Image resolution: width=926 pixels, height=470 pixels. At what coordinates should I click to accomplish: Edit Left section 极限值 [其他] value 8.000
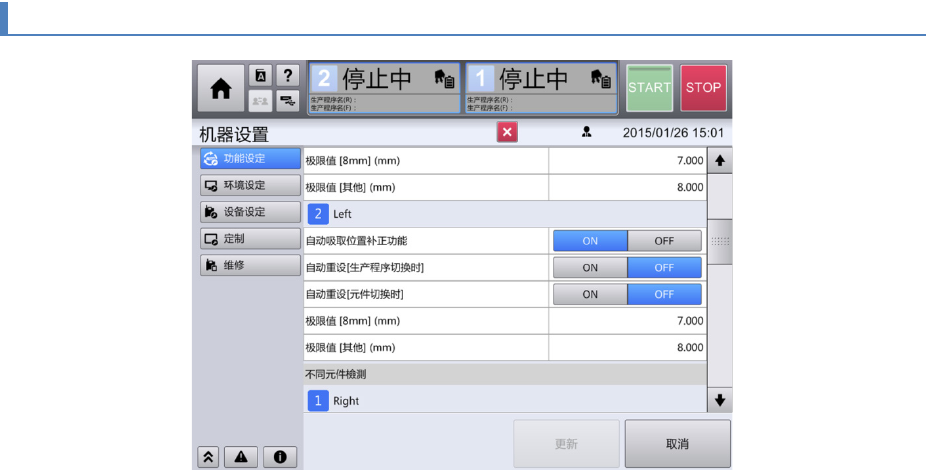point(627,347)
